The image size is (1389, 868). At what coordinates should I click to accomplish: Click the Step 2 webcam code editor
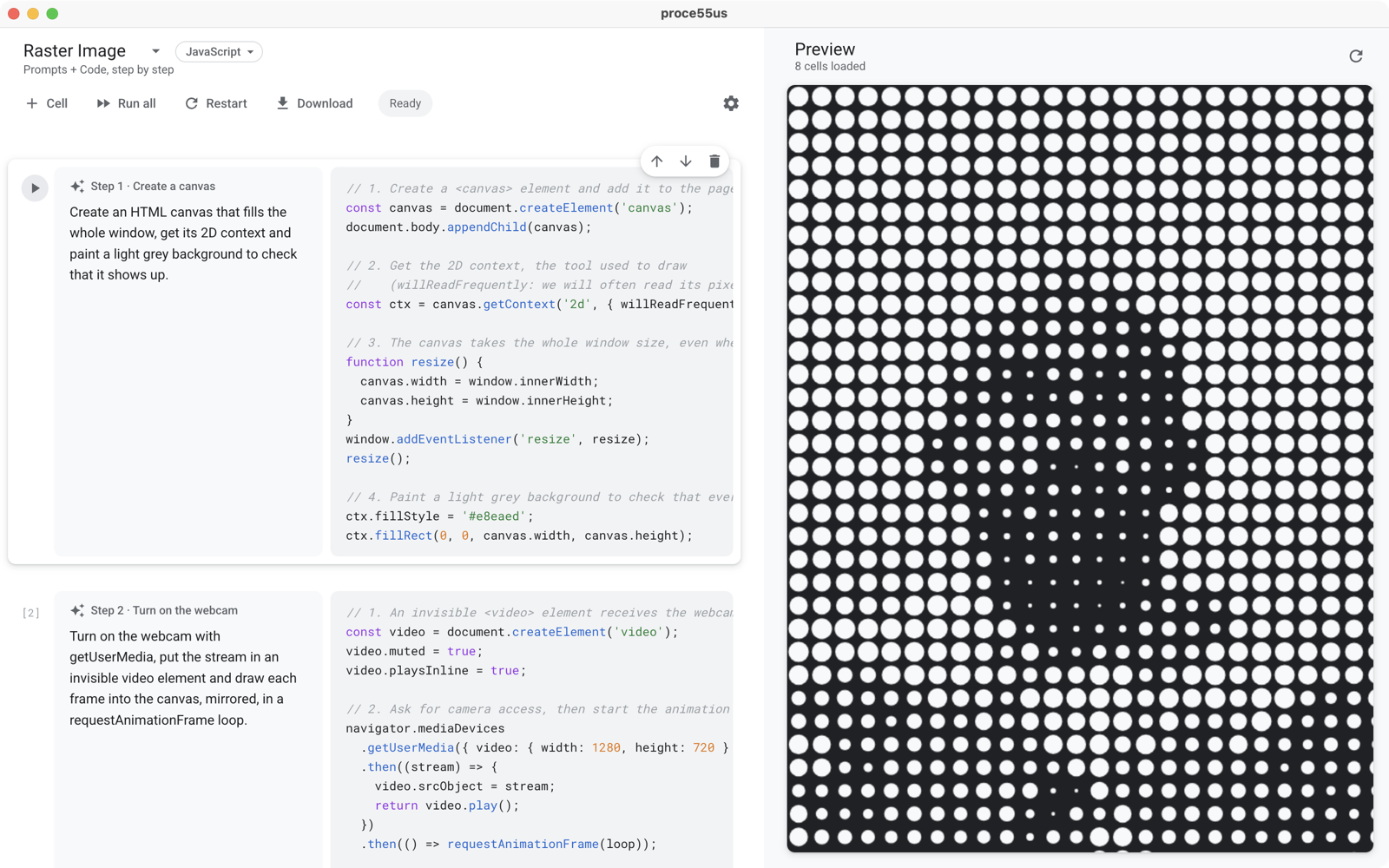coord(532,729)
